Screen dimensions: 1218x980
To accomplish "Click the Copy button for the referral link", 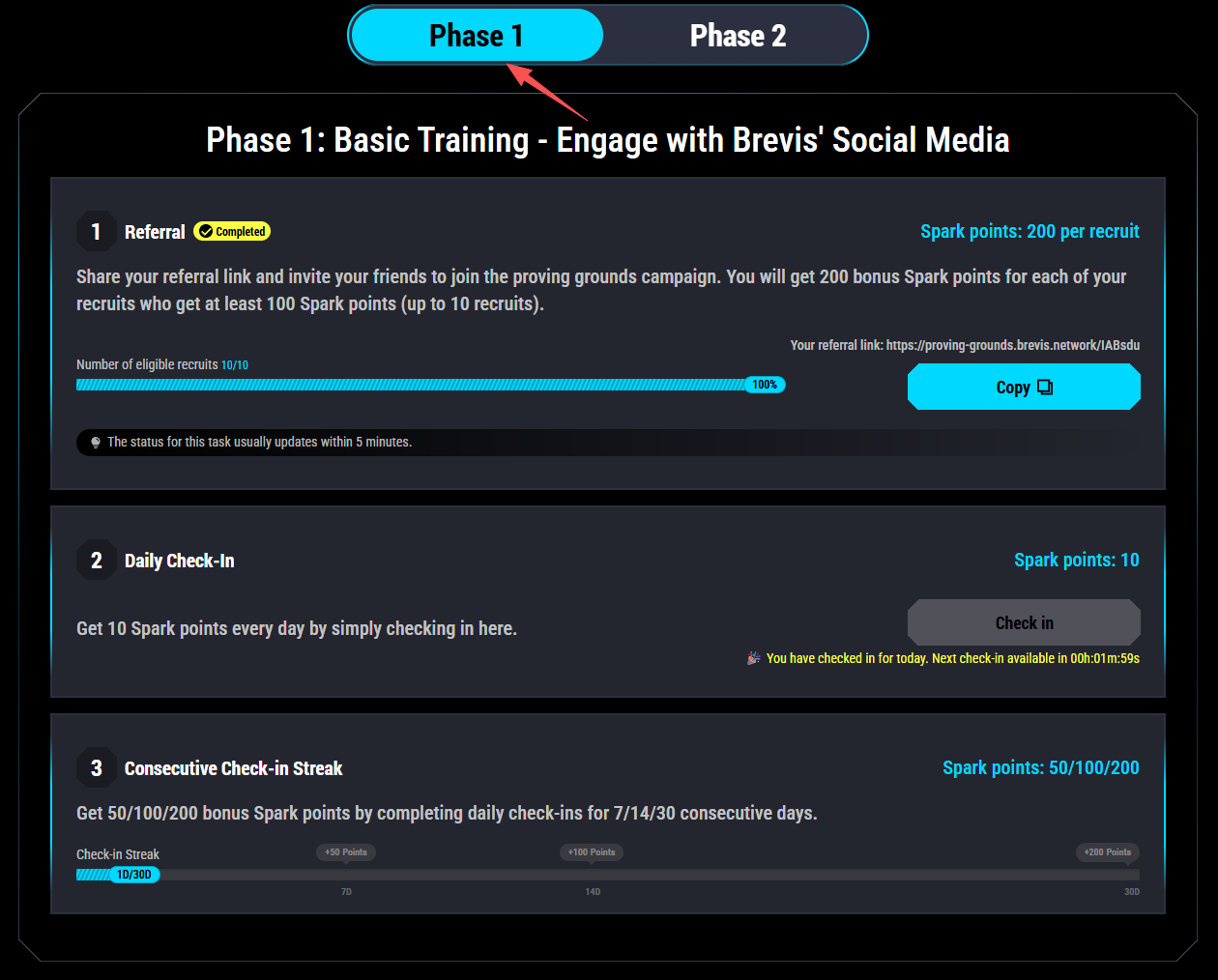I will tap(1023, 387).
